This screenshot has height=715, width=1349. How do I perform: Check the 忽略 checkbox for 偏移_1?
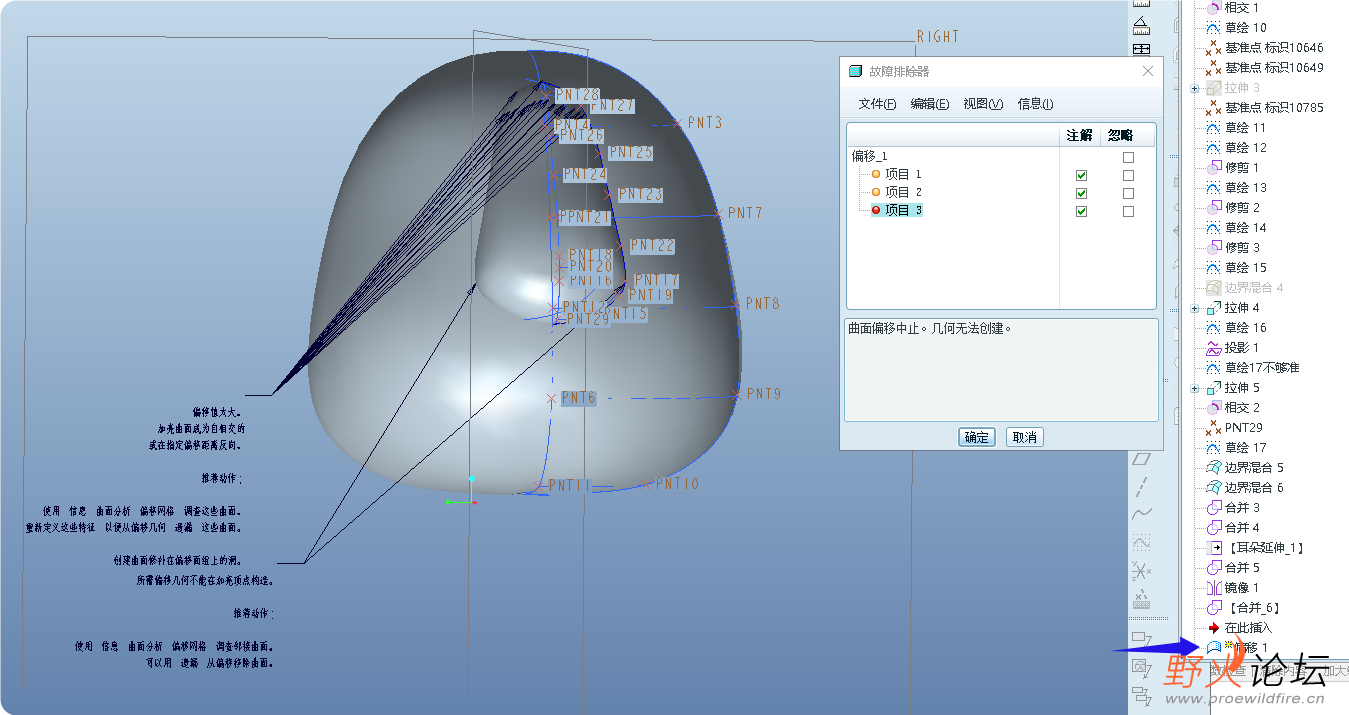pyautogui.click(x=1128, y=157)
